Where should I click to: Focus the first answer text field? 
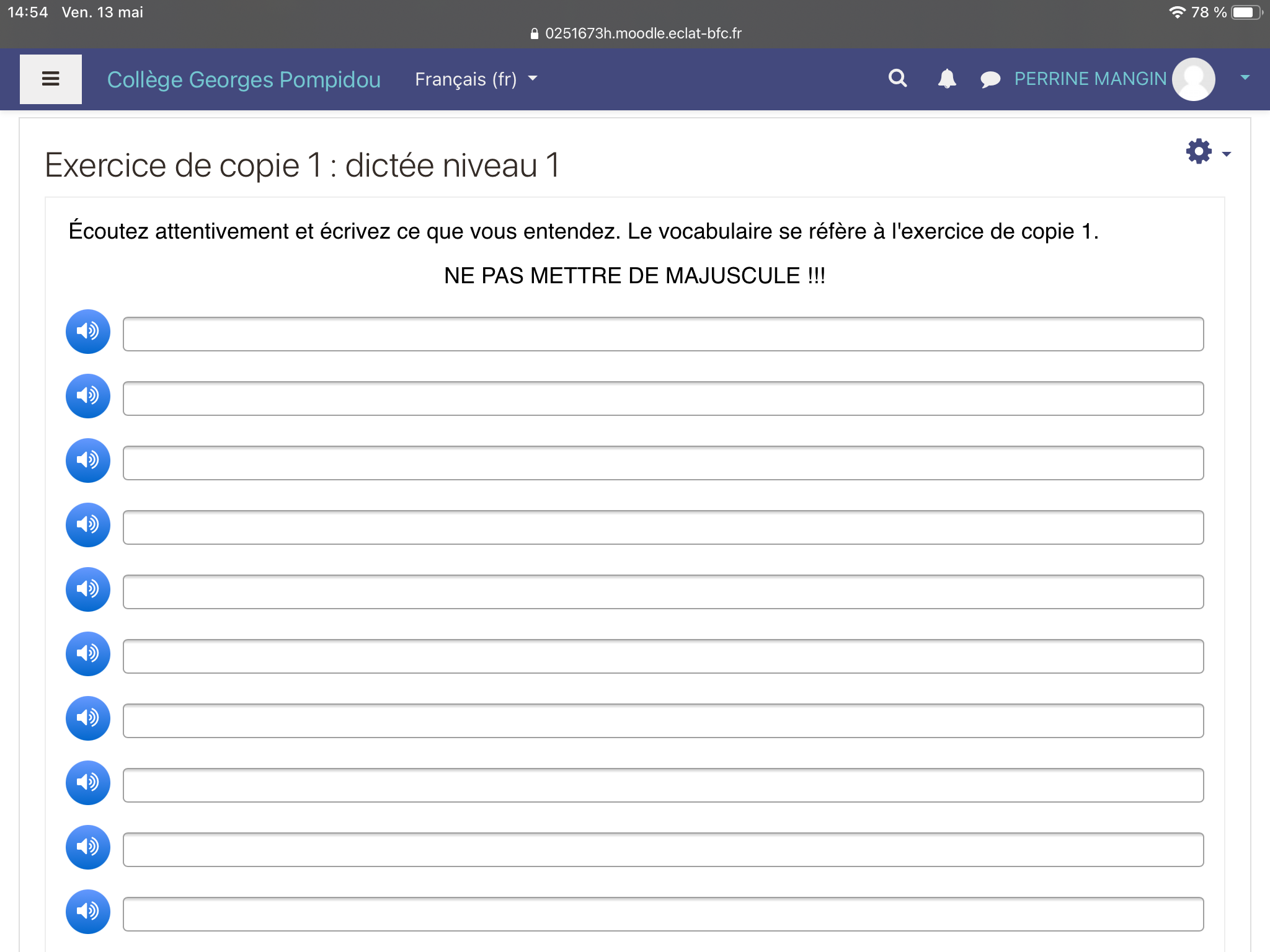pyautogui.click(x=663, y=334)
